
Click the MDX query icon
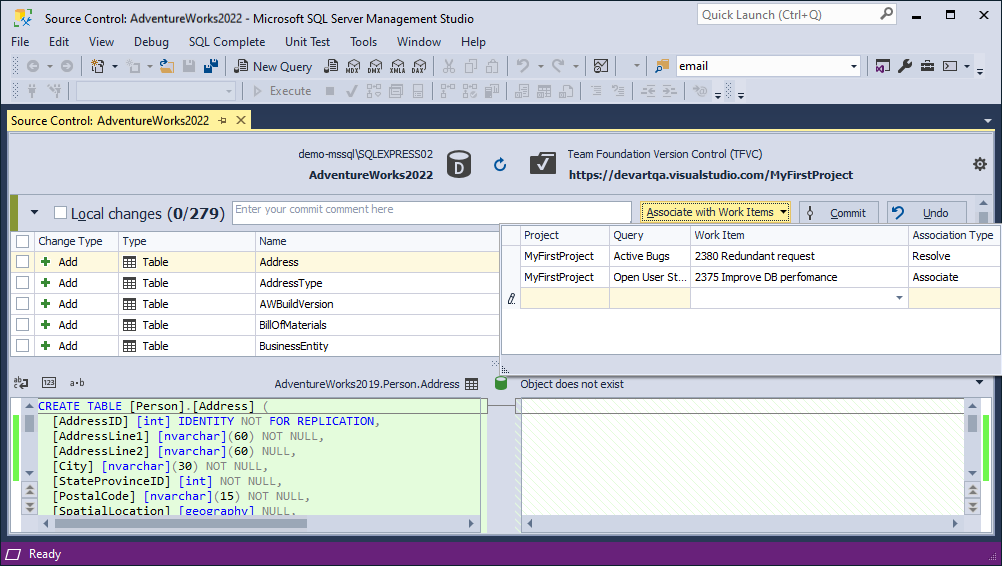tap(353, 66)
